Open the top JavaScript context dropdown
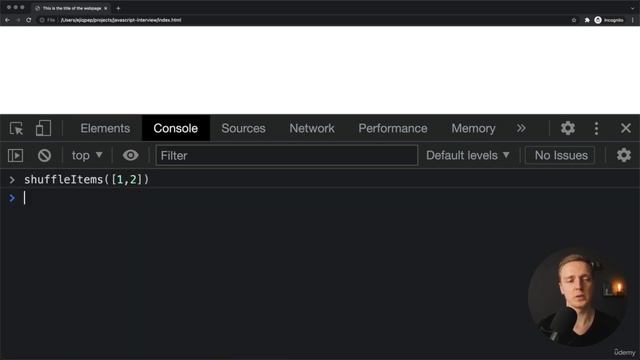Screen dimensions: 640x360 (87, 156)
